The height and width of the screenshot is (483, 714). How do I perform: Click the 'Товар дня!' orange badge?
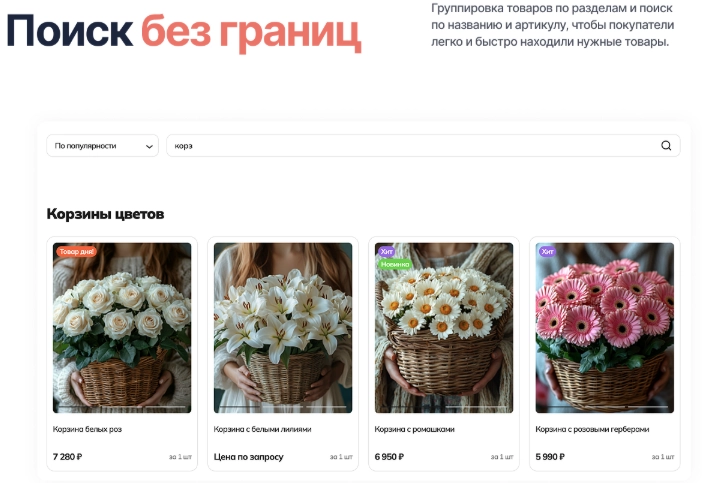(76, 251)
